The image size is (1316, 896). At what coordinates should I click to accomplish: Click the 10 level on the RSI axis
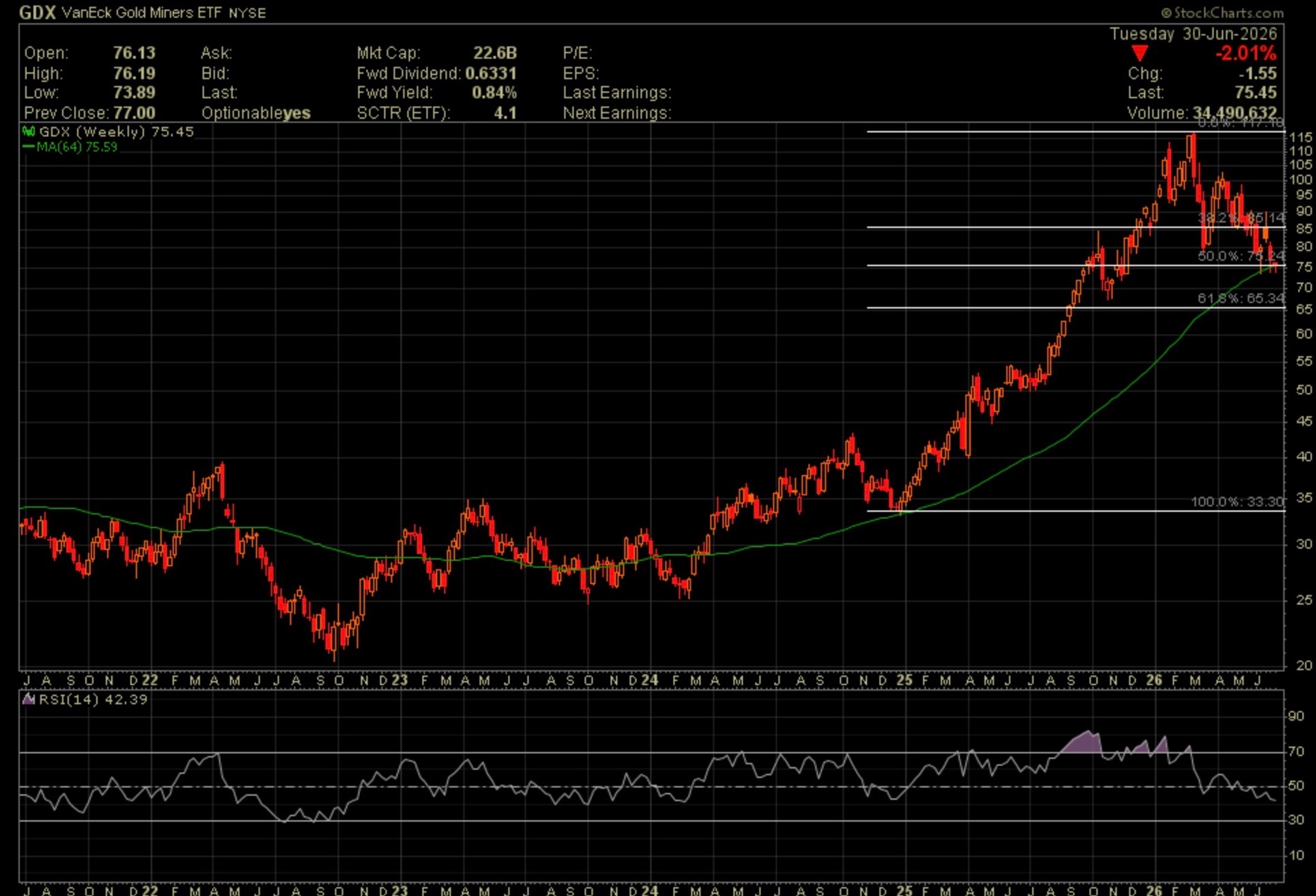[x=1297, y=855]
